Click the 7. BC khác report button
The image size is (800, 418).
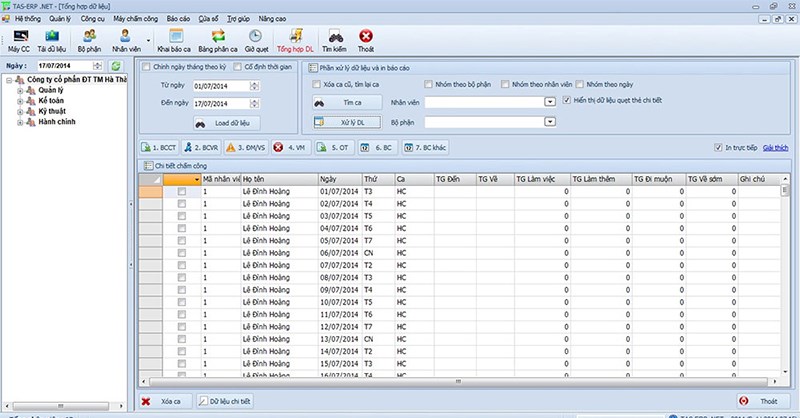pos(425,147)
